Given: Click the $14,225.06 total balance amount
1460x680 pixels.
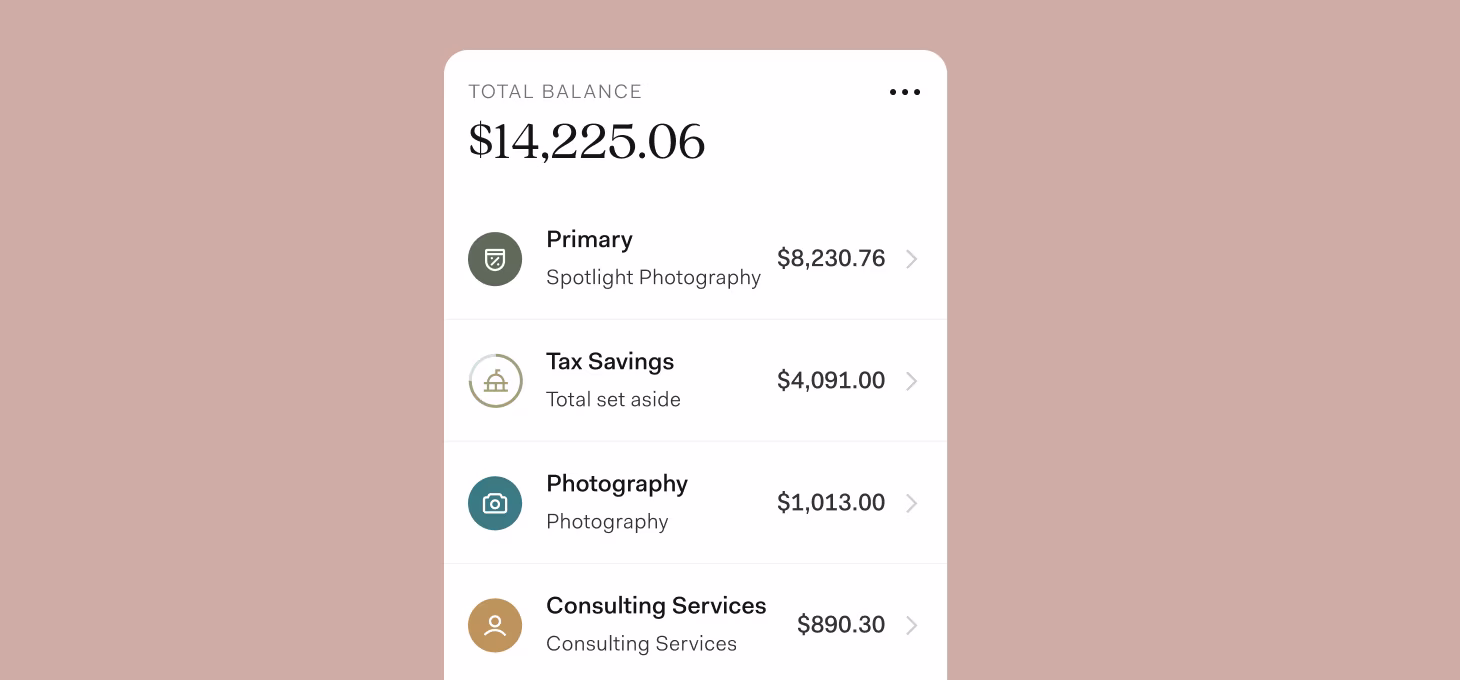Looking at the screenshot, I should [587, 141].
